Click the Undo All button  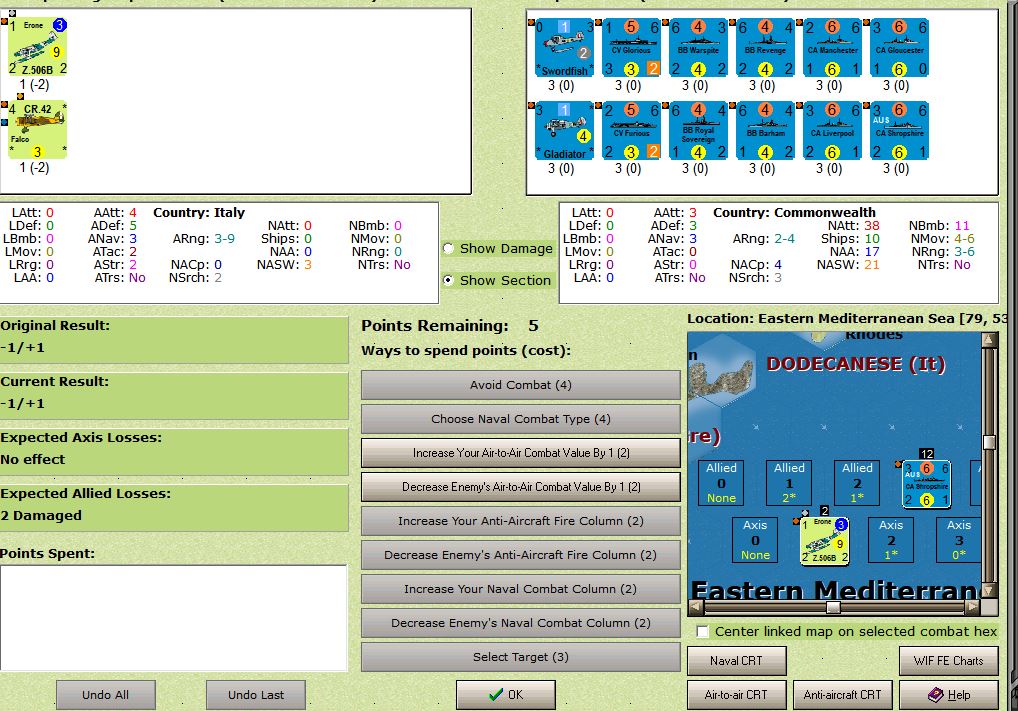(106, 695)
